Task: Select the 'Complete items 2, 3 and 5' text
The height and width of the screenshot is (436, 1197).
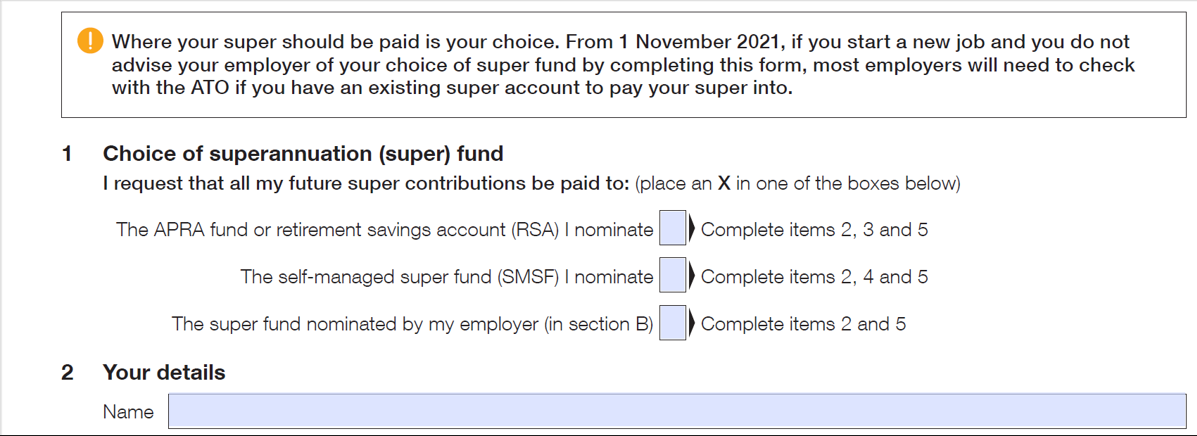Action: (814, 229)
